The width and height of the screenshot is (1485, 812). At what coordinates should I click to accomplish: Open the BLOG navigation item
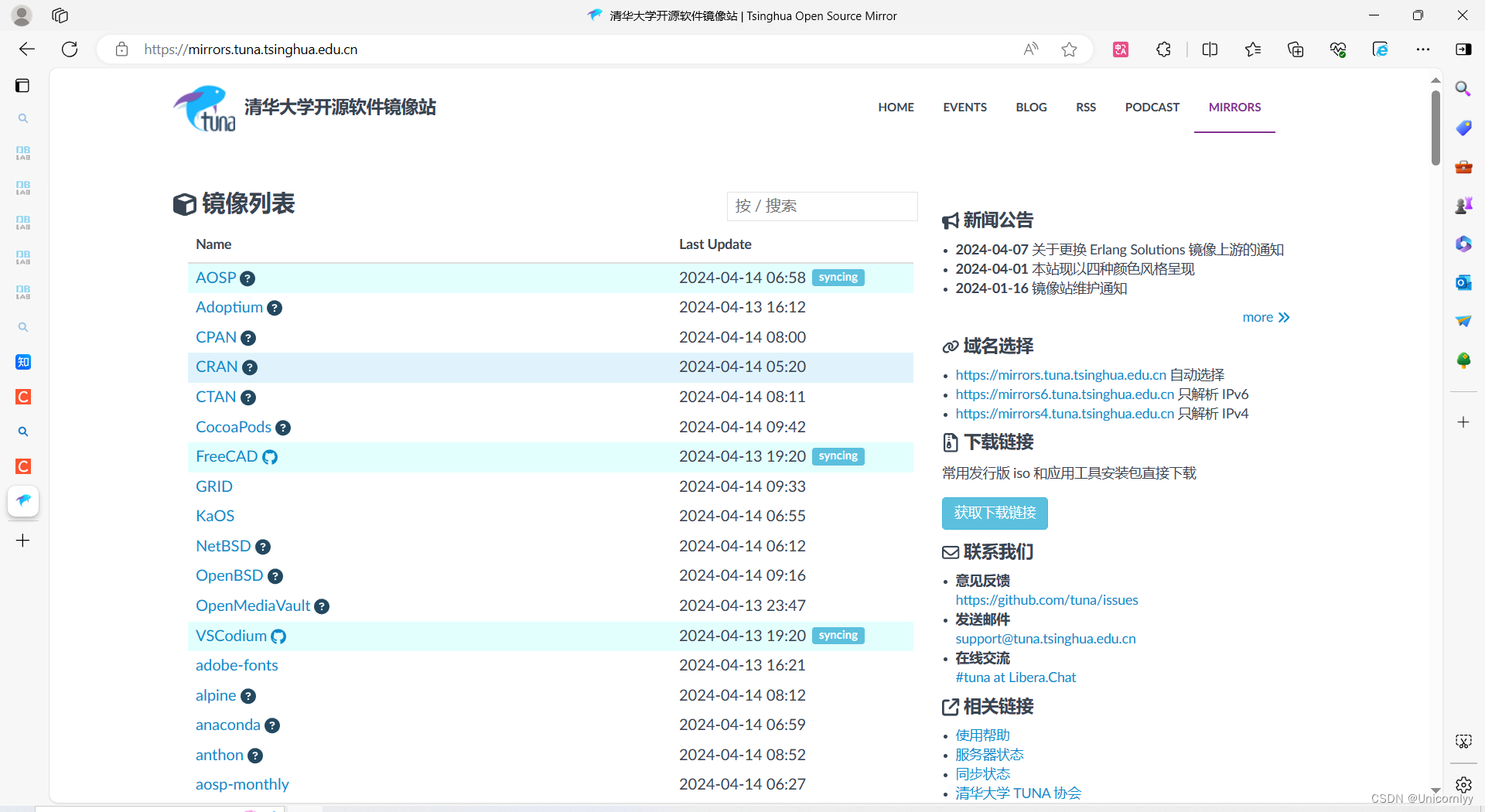click(x=1031, y=107)
